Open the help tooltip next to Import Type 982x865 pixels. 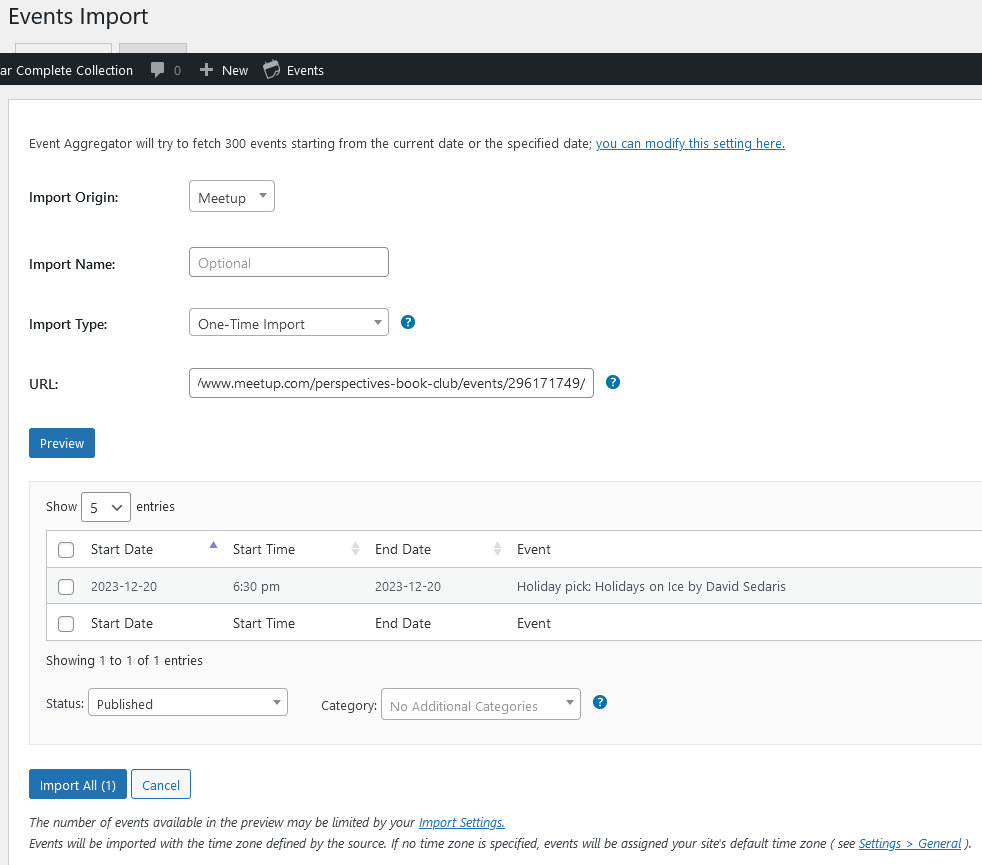tap(407, 322)
